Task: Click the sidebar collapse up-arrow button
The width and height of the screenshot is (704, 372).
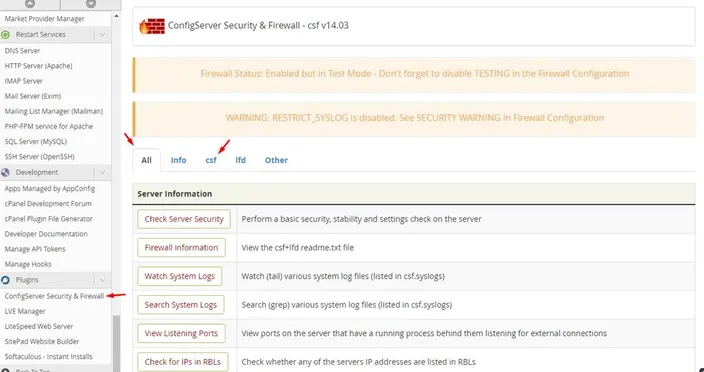Action: point(30,4)
